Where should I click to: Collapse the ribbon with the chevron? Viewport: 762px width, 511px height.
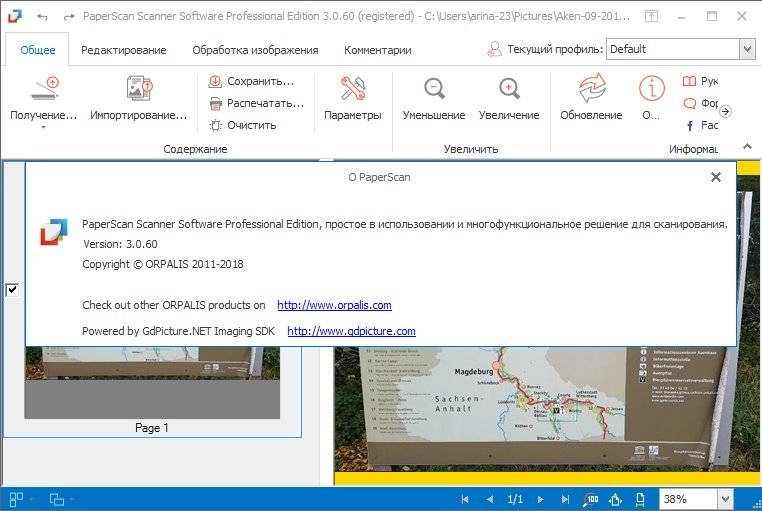coord(747,146)
